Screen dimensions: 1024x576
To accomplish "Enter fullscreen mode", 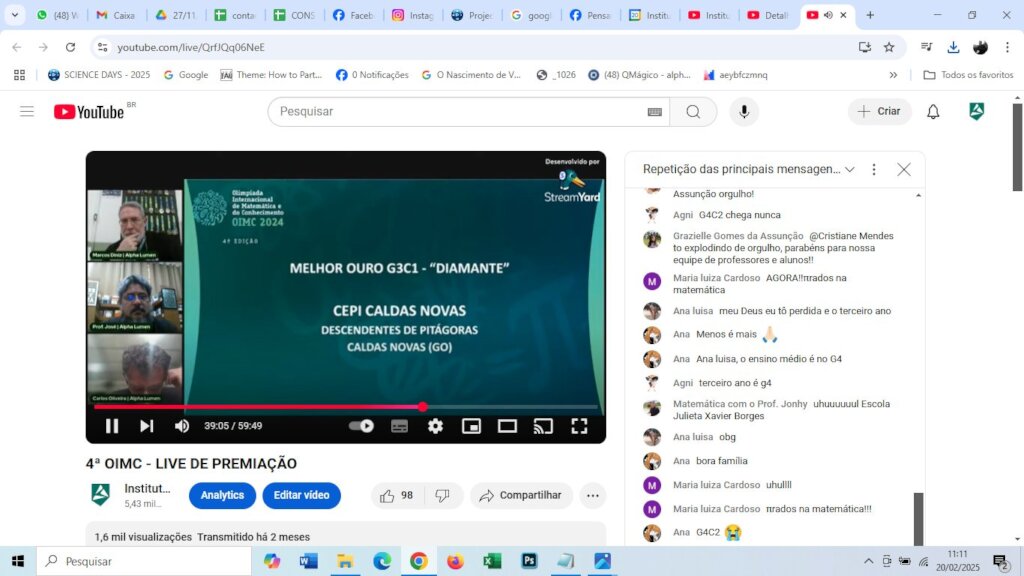I will pyautogui.click(x=579, y=426).
